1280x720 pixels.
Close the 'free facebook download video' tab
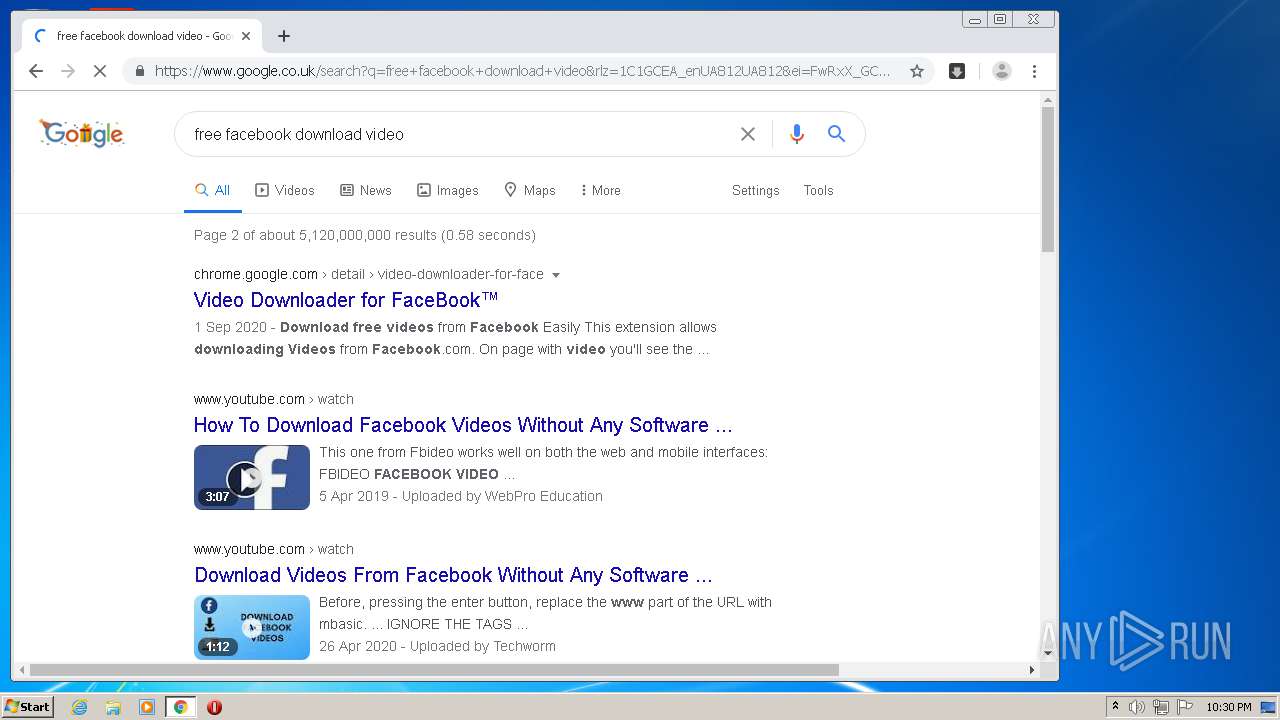[x=246, y=36]
